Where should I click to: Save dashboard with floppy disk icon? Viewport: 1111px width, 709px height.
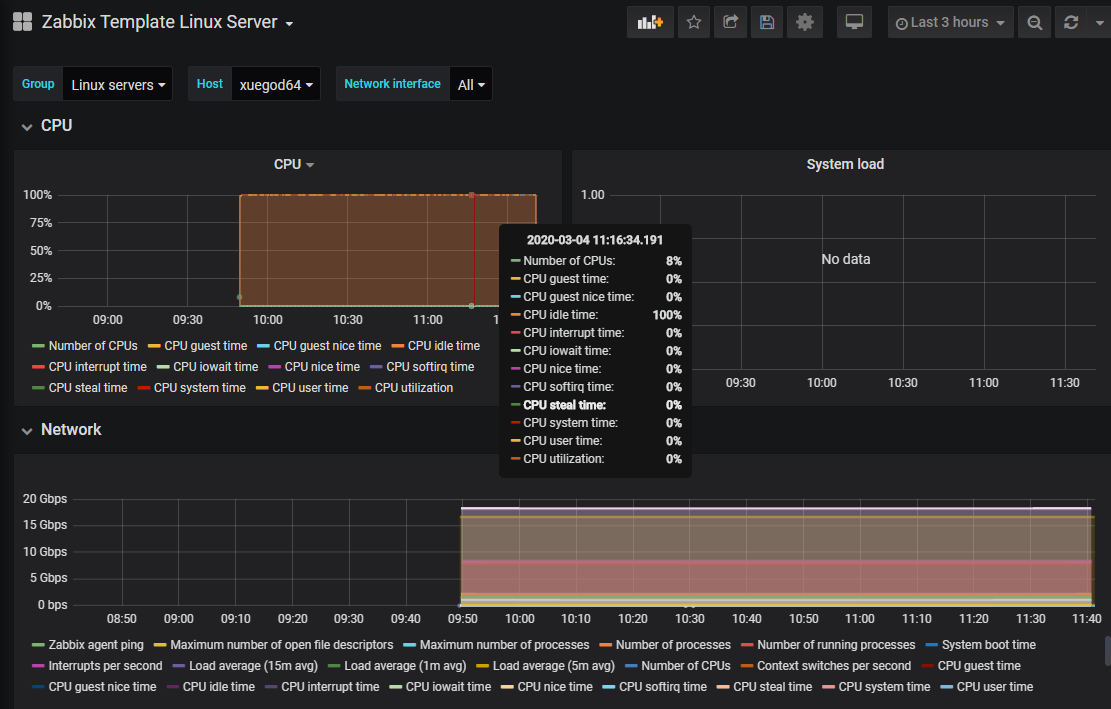point(767,22)
